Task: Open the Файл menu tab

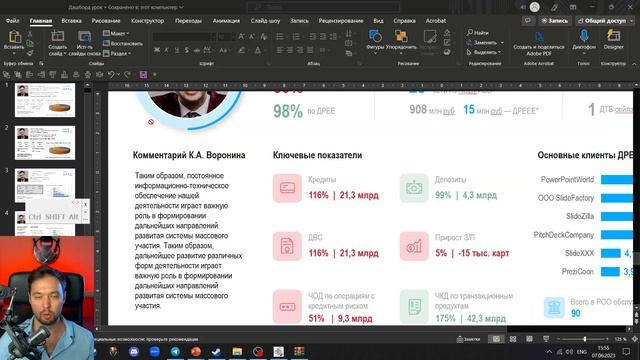Action: point(13,20)
